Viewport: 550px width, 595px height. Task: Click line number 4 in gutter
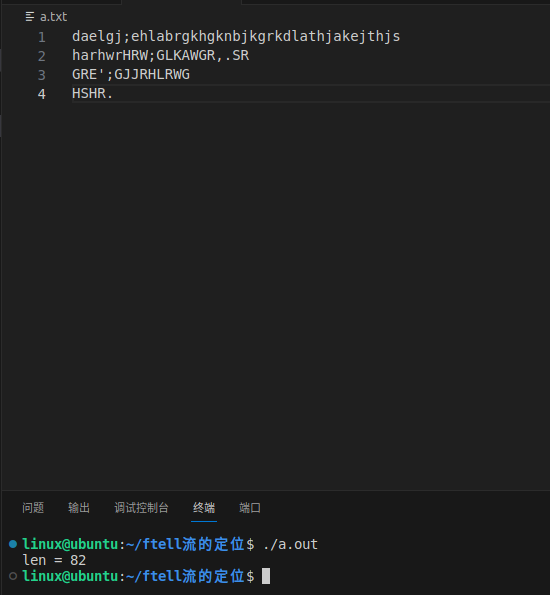coord(42,94)
